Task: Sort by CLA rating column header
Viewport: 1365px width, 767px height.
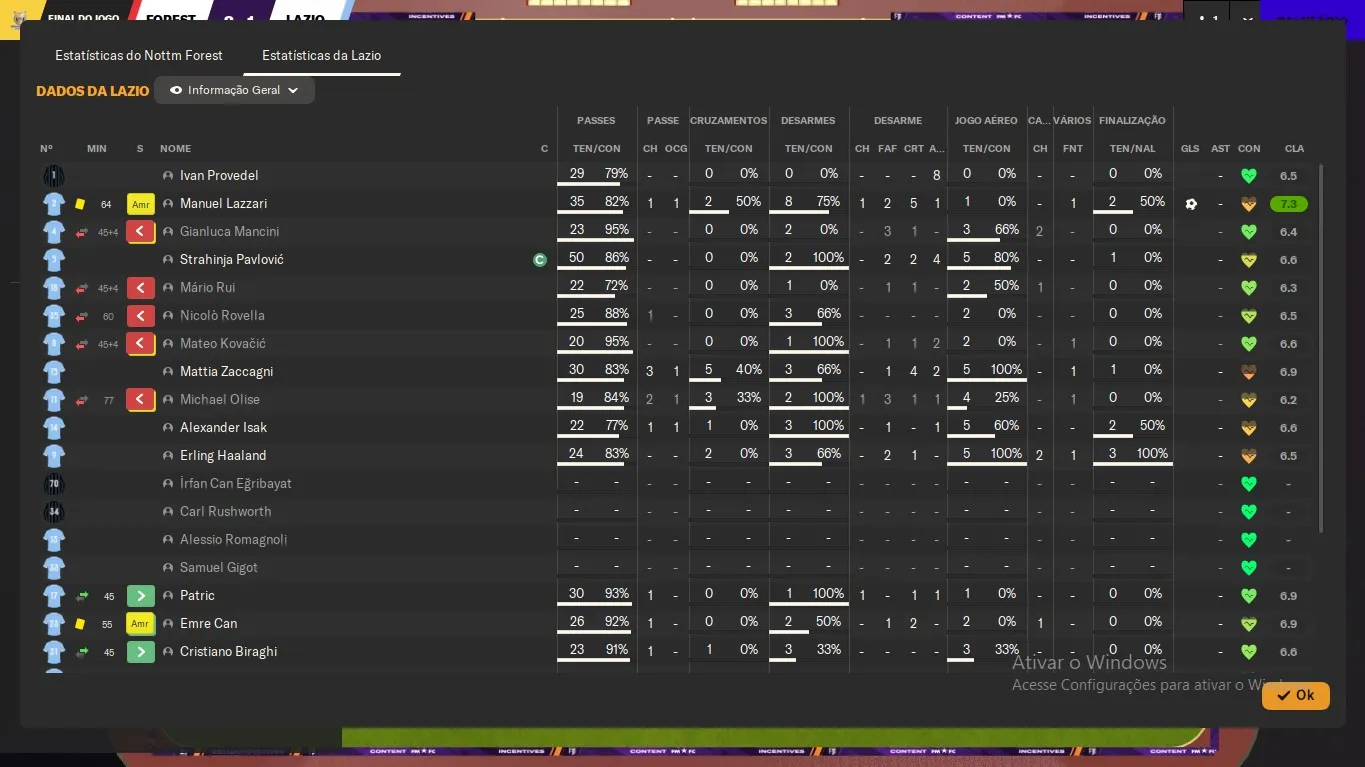Action: click(x=1294, y=149)
